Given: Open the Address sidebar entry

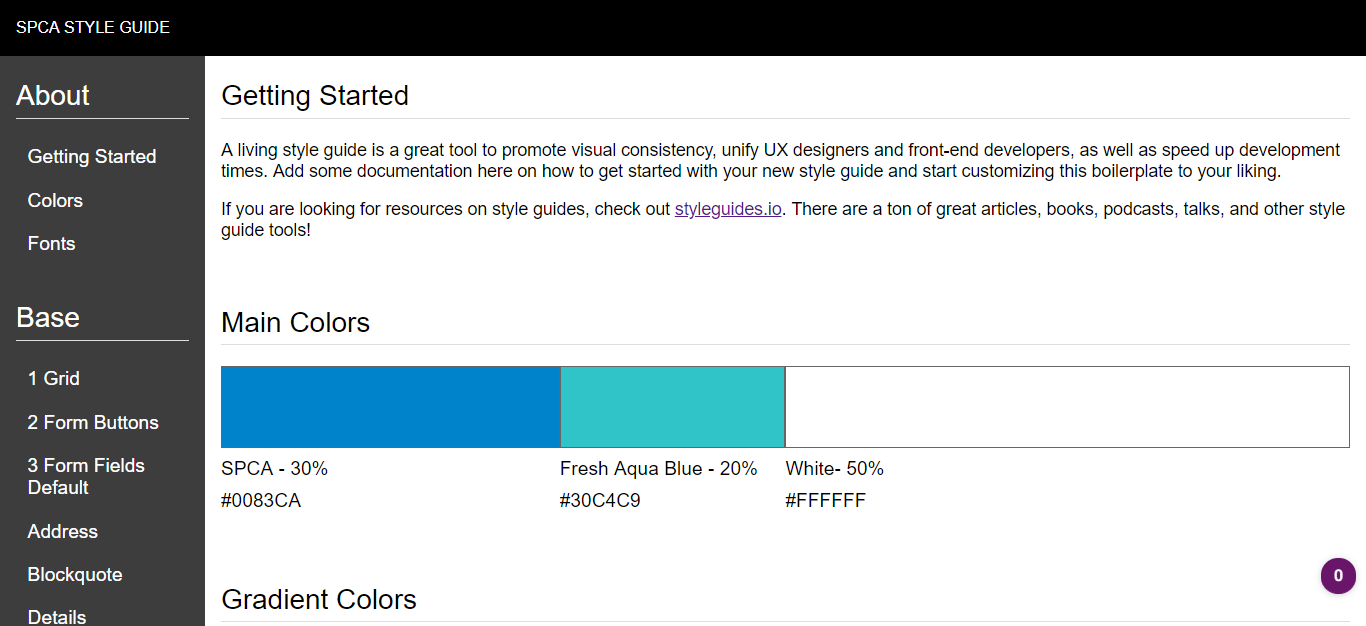Looking at the screenshot, I should 63,532.
